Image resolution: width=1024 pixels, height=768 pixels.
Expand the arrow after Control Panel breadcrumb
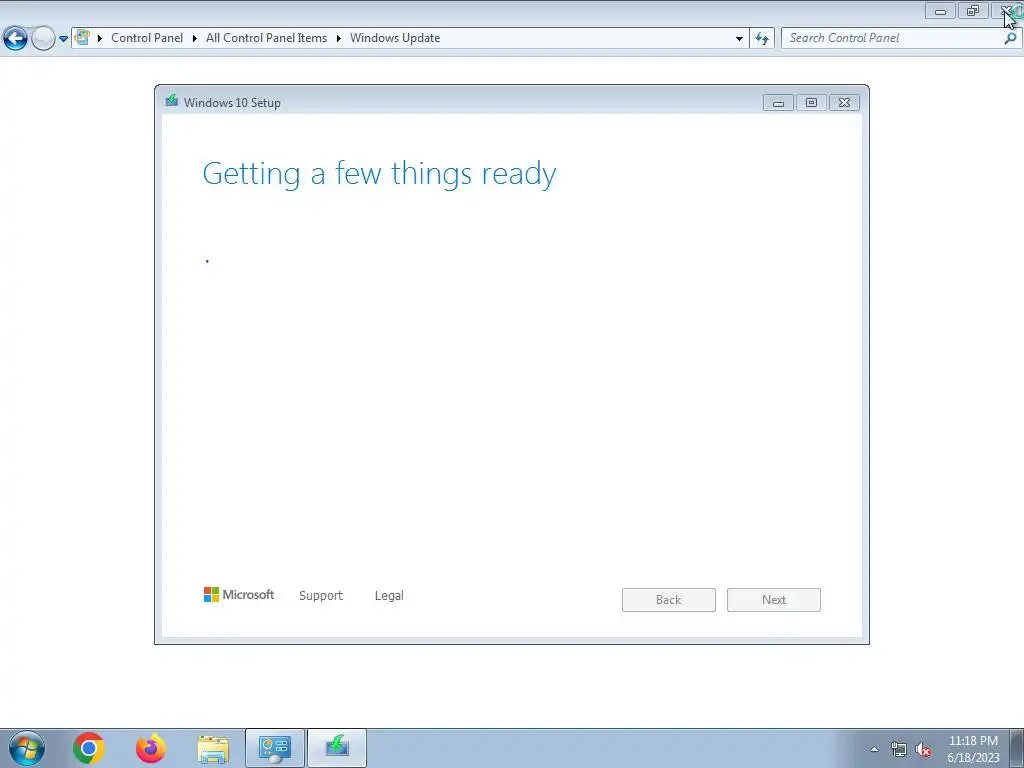coord(195,39)
